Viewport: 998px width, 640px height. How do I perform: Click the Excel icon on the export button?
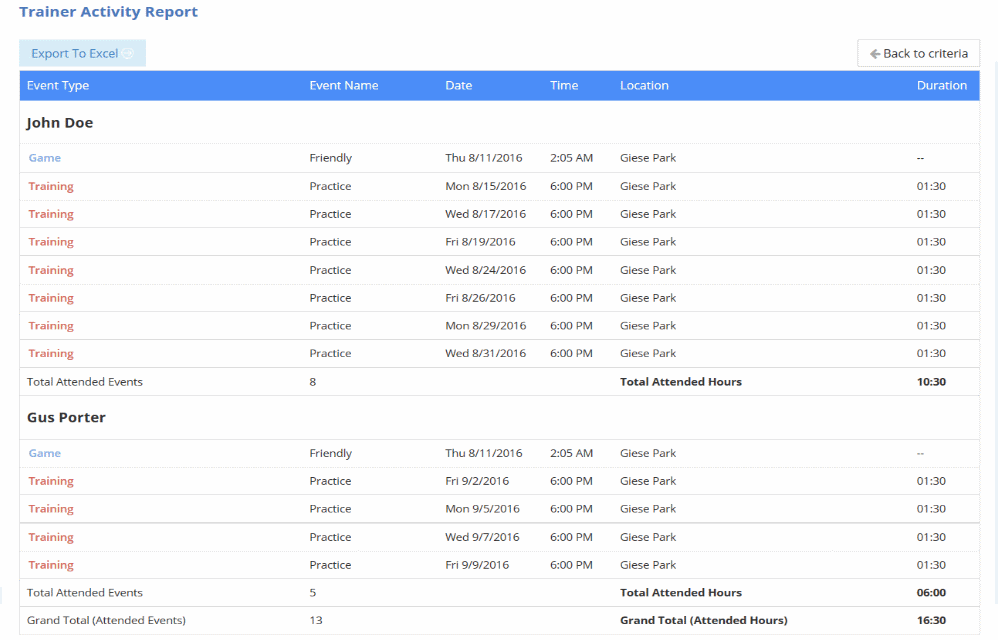coord(128,54)
